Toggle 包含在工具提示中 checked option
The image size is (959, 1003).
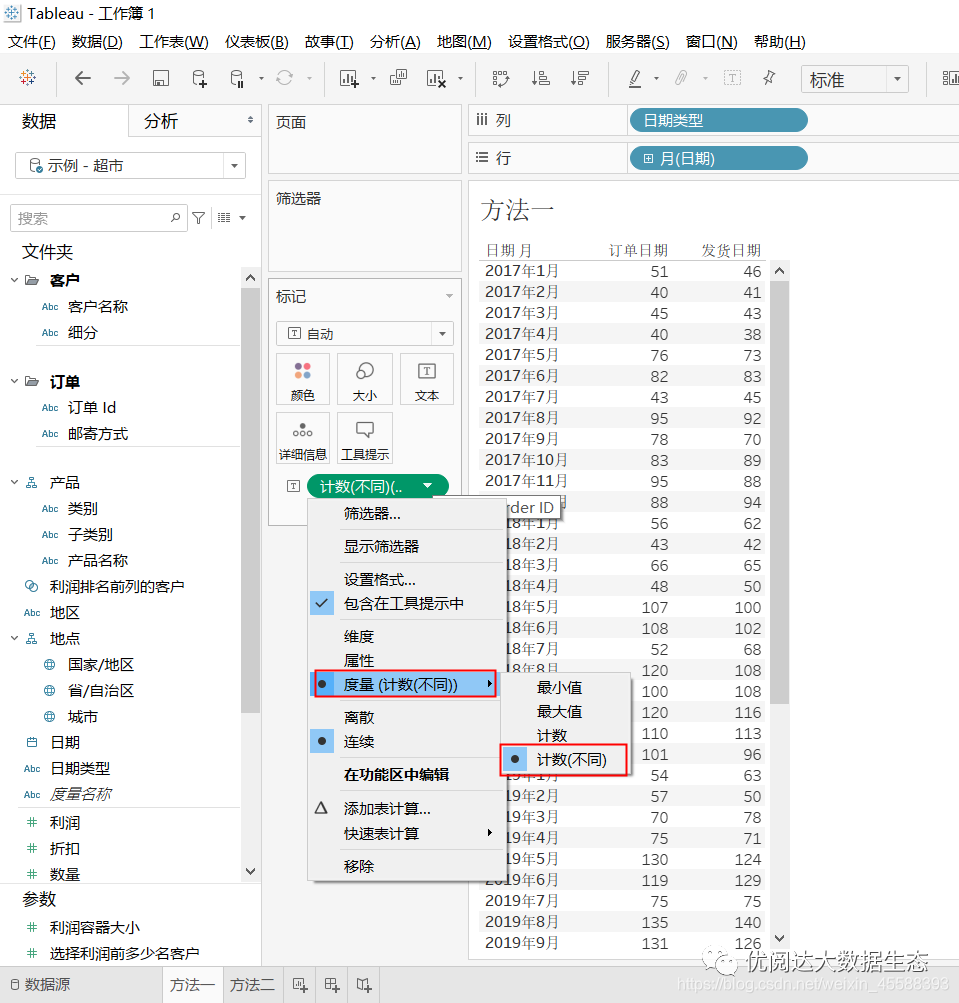pos(406,603)
